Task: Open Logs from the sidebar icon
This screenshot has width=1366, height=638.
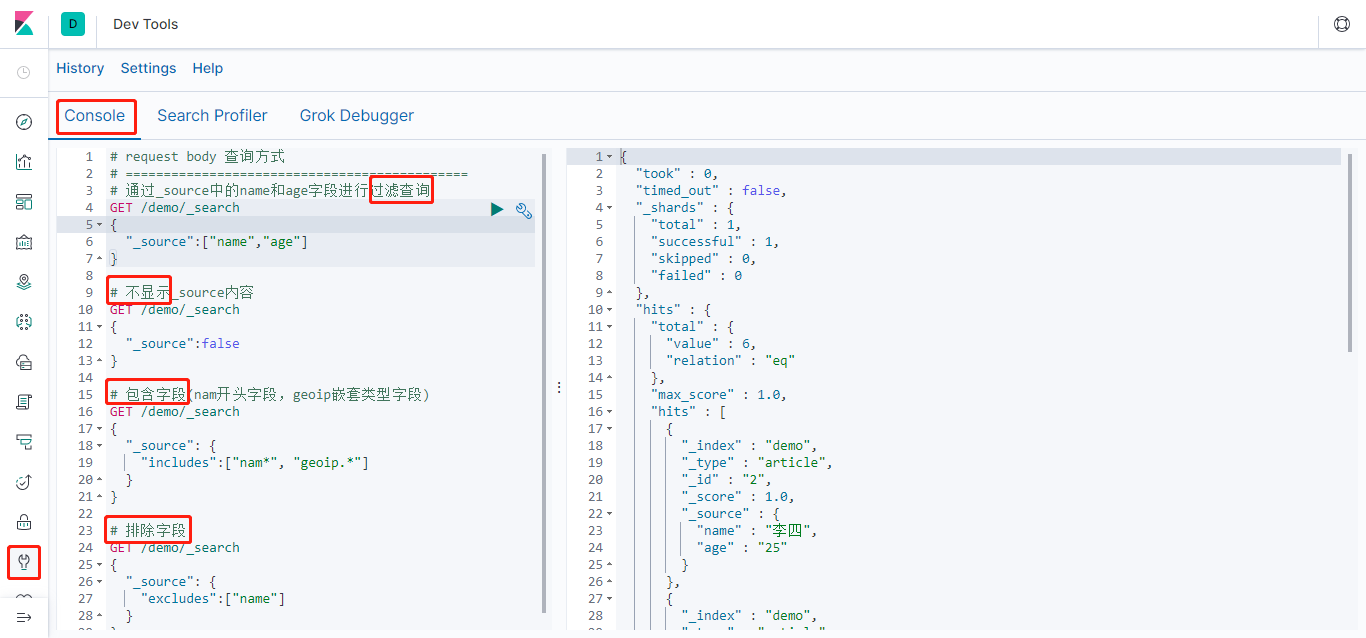Action: point(24,402)
